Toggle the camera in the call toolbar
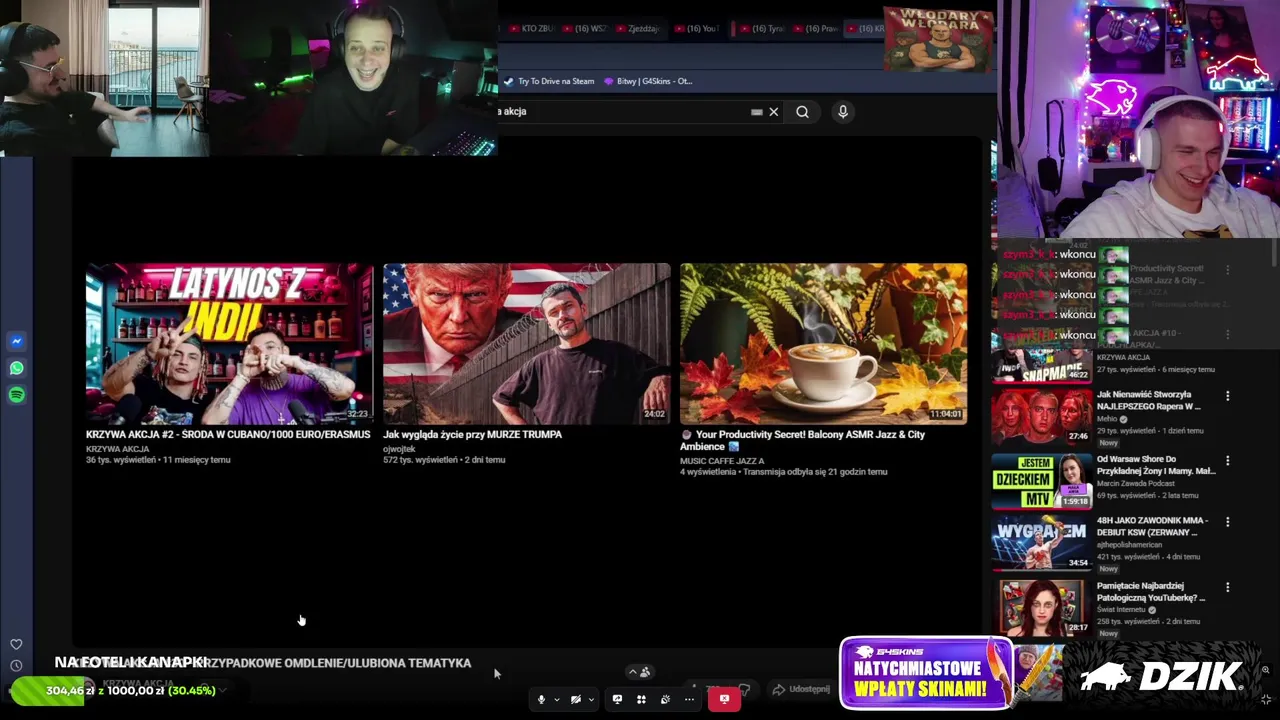This screenshot has width=1280, height=720. 575,699
